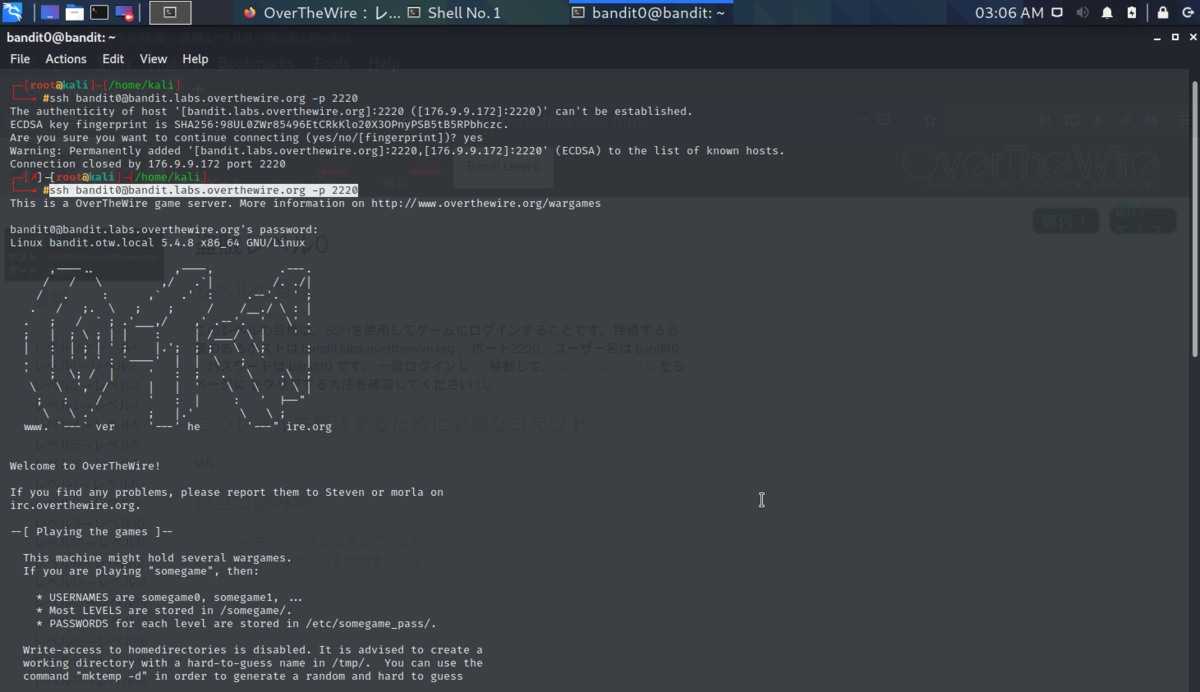Open the View menu
The image size is (1200, 692).
click(153, 59)
